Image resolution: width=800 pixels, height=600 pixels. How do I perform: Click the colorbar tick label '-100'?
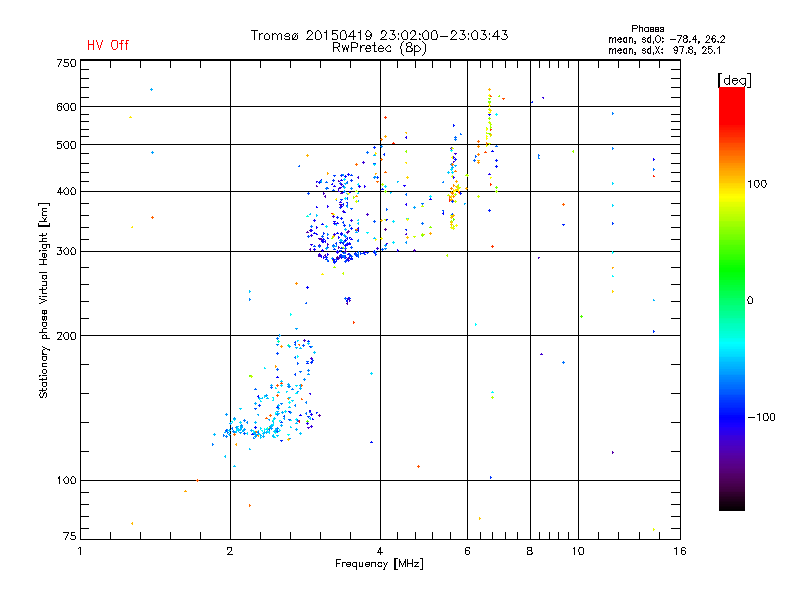click(762, 417)
